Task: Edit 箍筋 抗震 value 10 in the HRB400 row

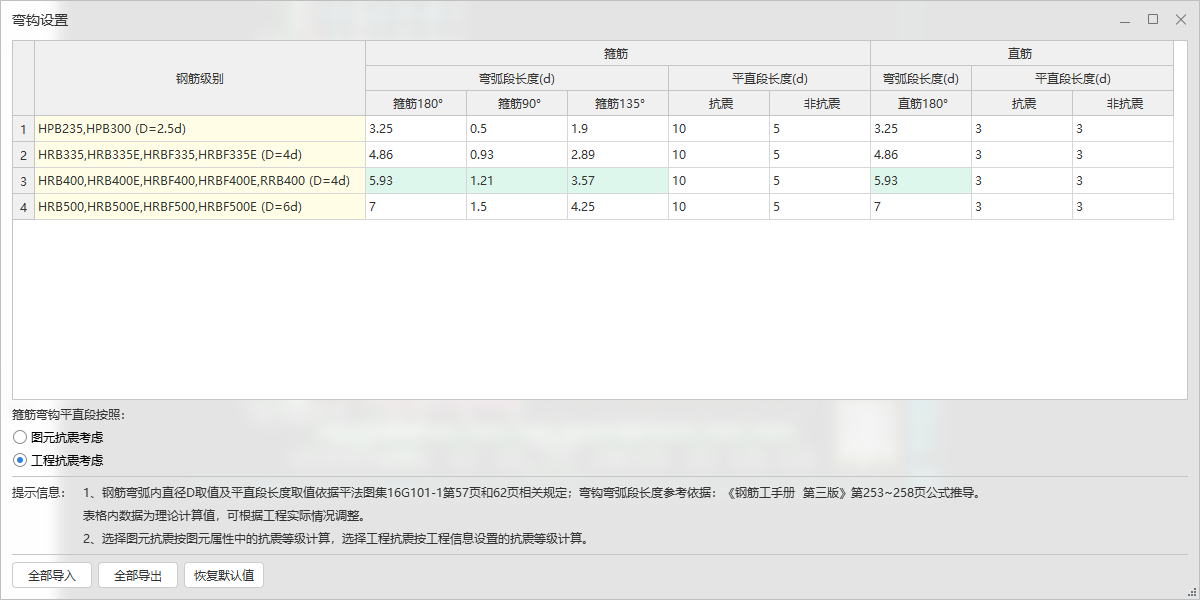Action: 719,181
